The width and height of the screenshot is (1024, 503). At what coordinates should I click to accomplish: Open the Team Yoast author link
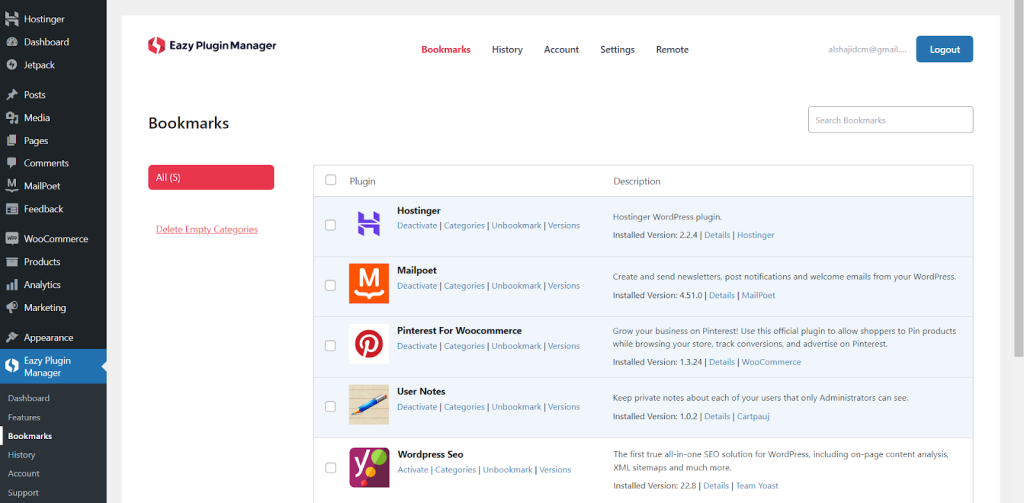(757, 485)
